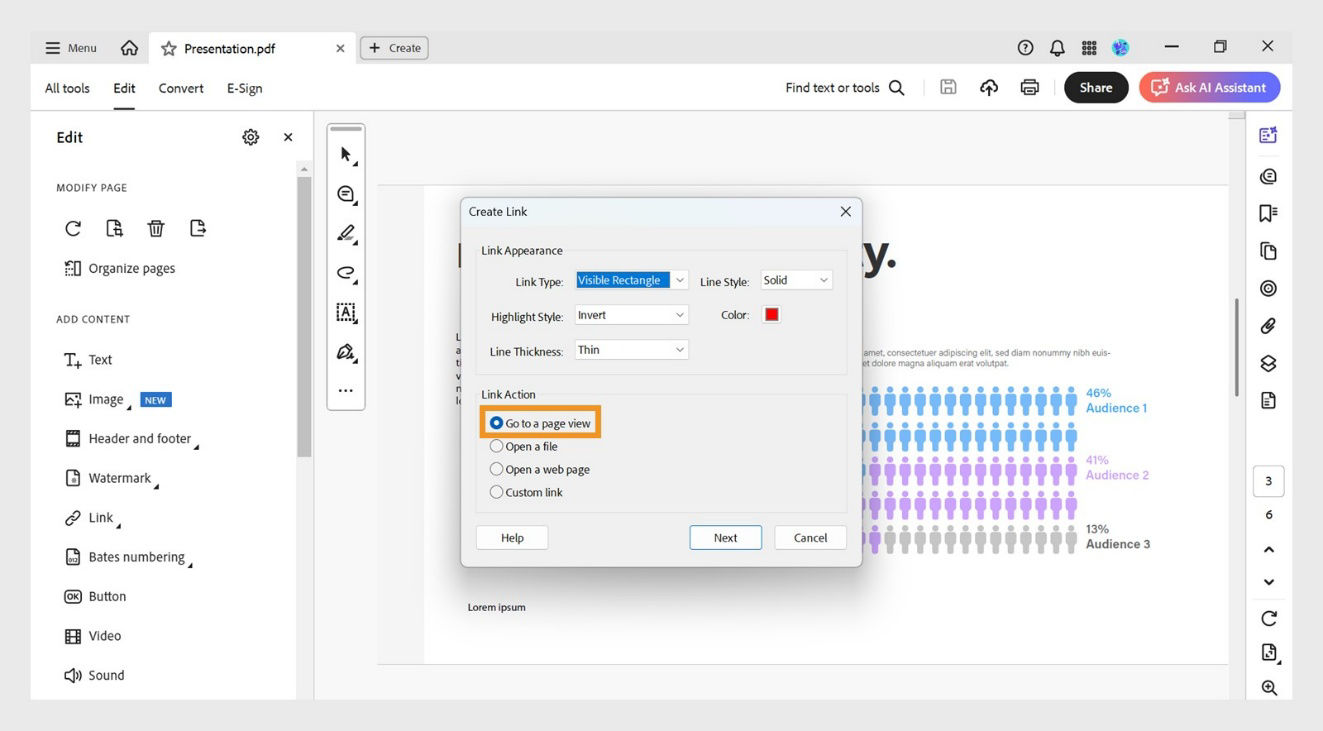
Task: Select the Selection arrow tool
Action: tap(345, 154)
